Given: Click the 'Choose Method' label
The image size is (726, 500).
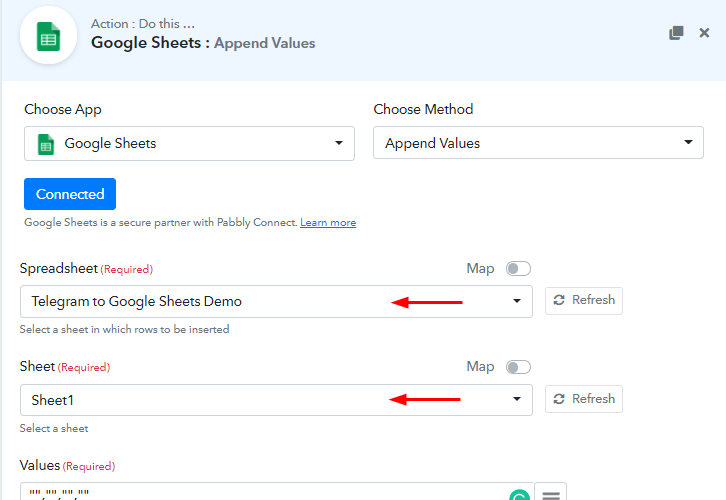Looking at the screenshot, I should coord(423,109).
